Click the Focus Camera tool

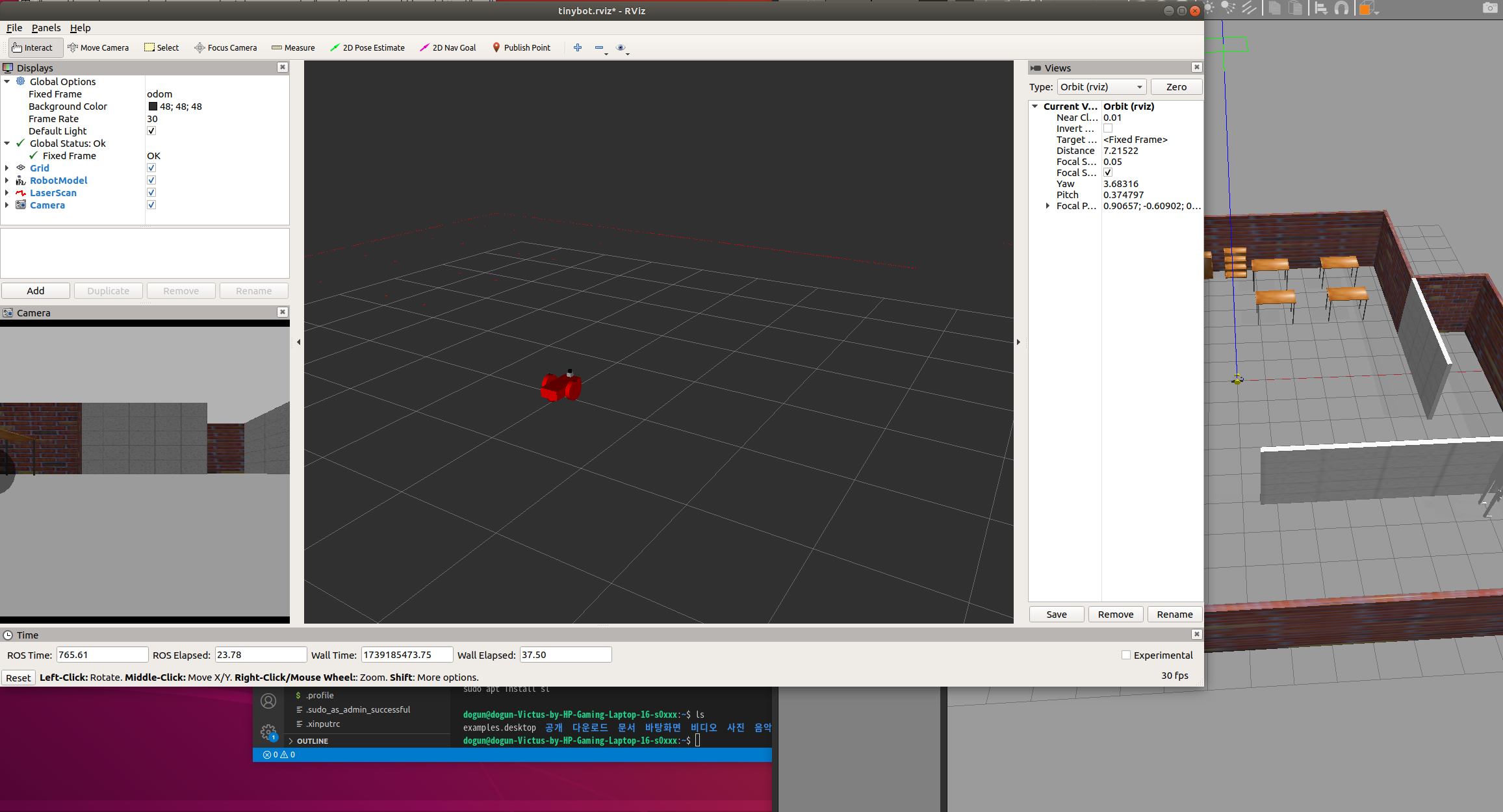tap(225, 47)
